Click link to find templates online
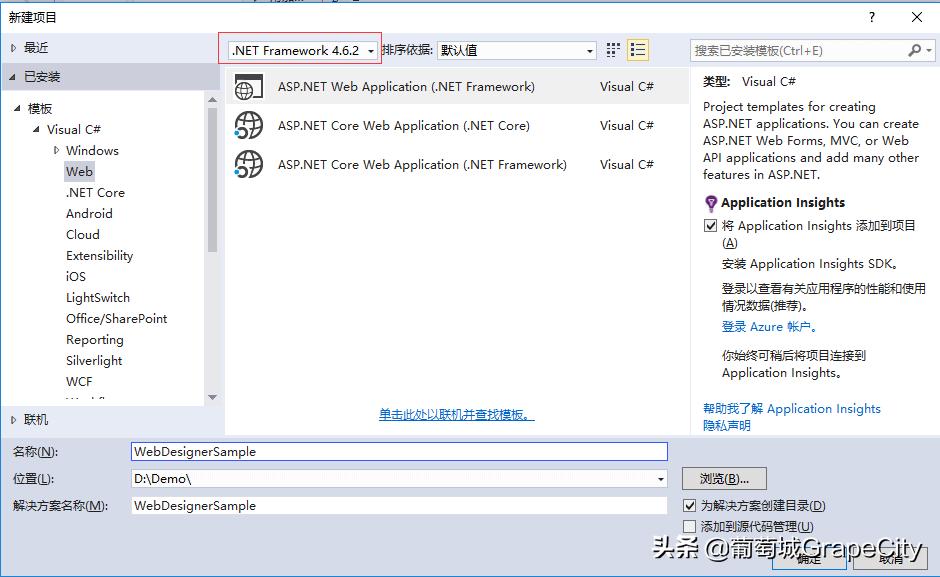This screenshot has height=577, width=940. click(456, 414)
